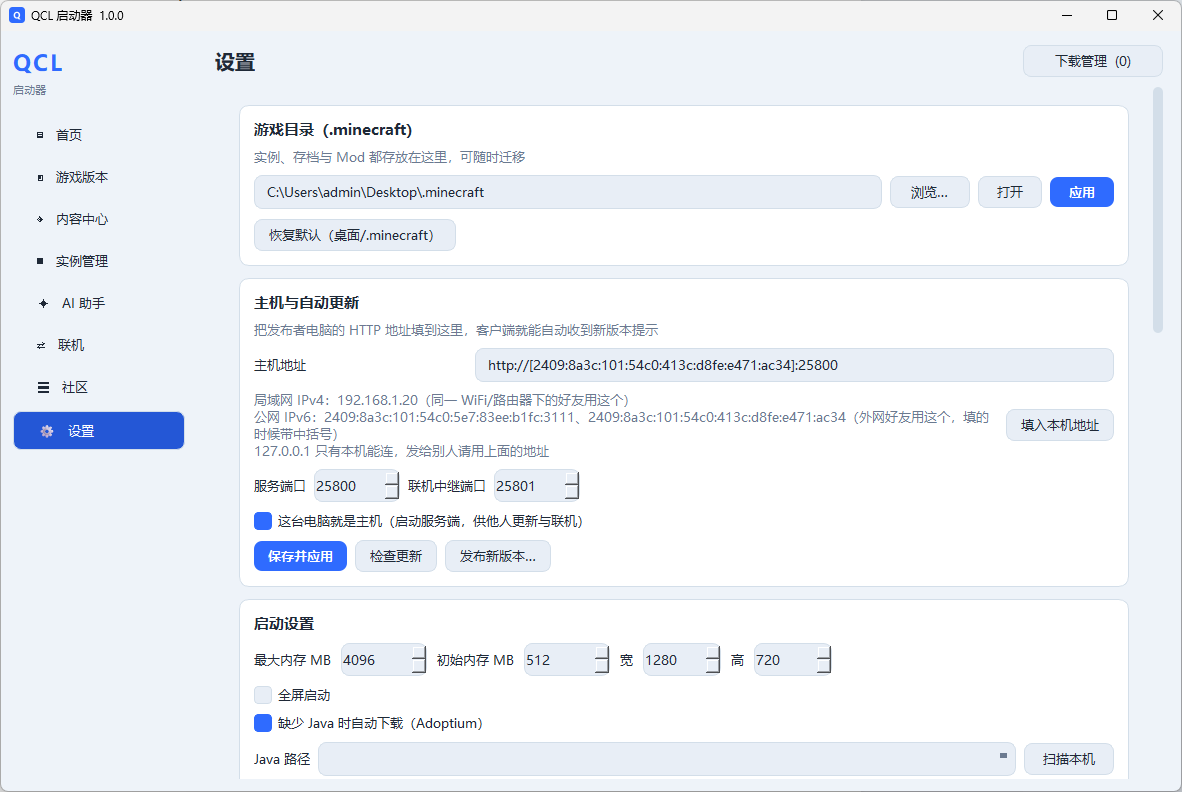Click the 下载管理 (0) button

1092,61
